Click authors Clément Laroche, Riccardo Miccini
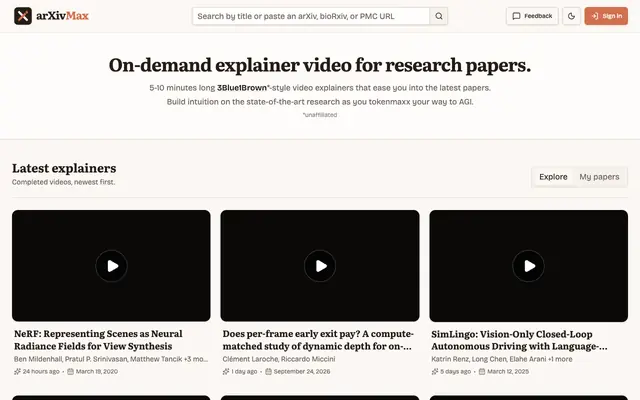Screen dimensions: 640x400 coord(279,359)
